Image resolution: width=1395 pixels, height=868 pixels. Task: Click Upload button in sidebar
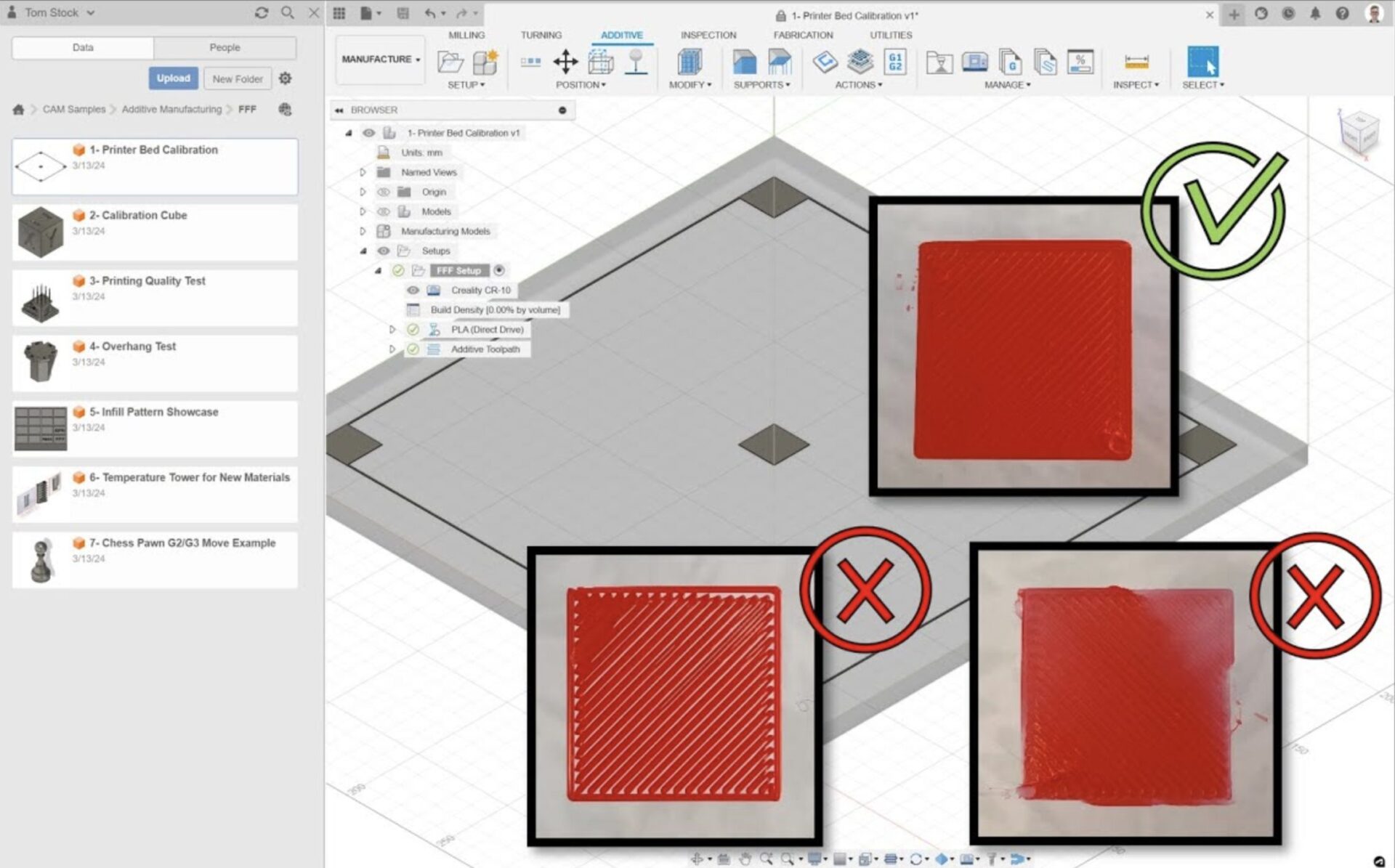click(x=173, y=79)
